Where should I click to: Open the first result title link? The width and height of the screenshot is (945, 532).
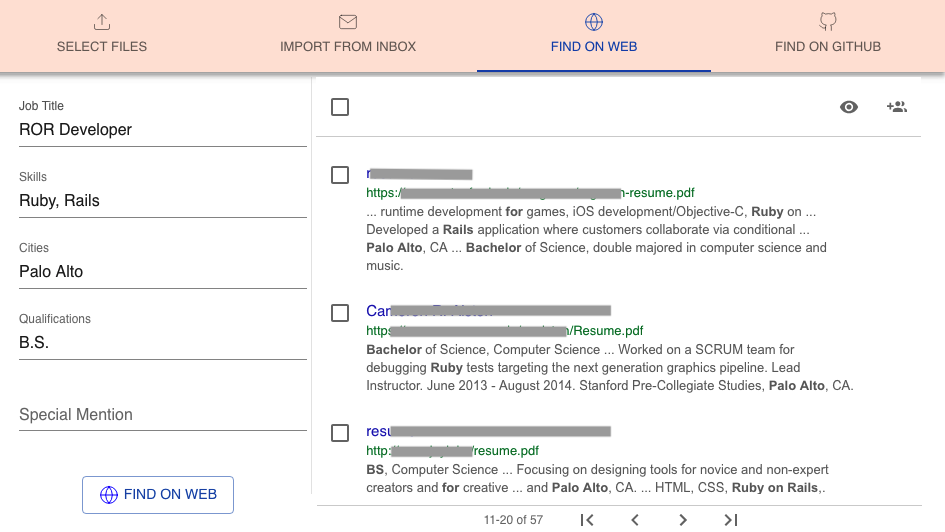(x=419, y=174)
